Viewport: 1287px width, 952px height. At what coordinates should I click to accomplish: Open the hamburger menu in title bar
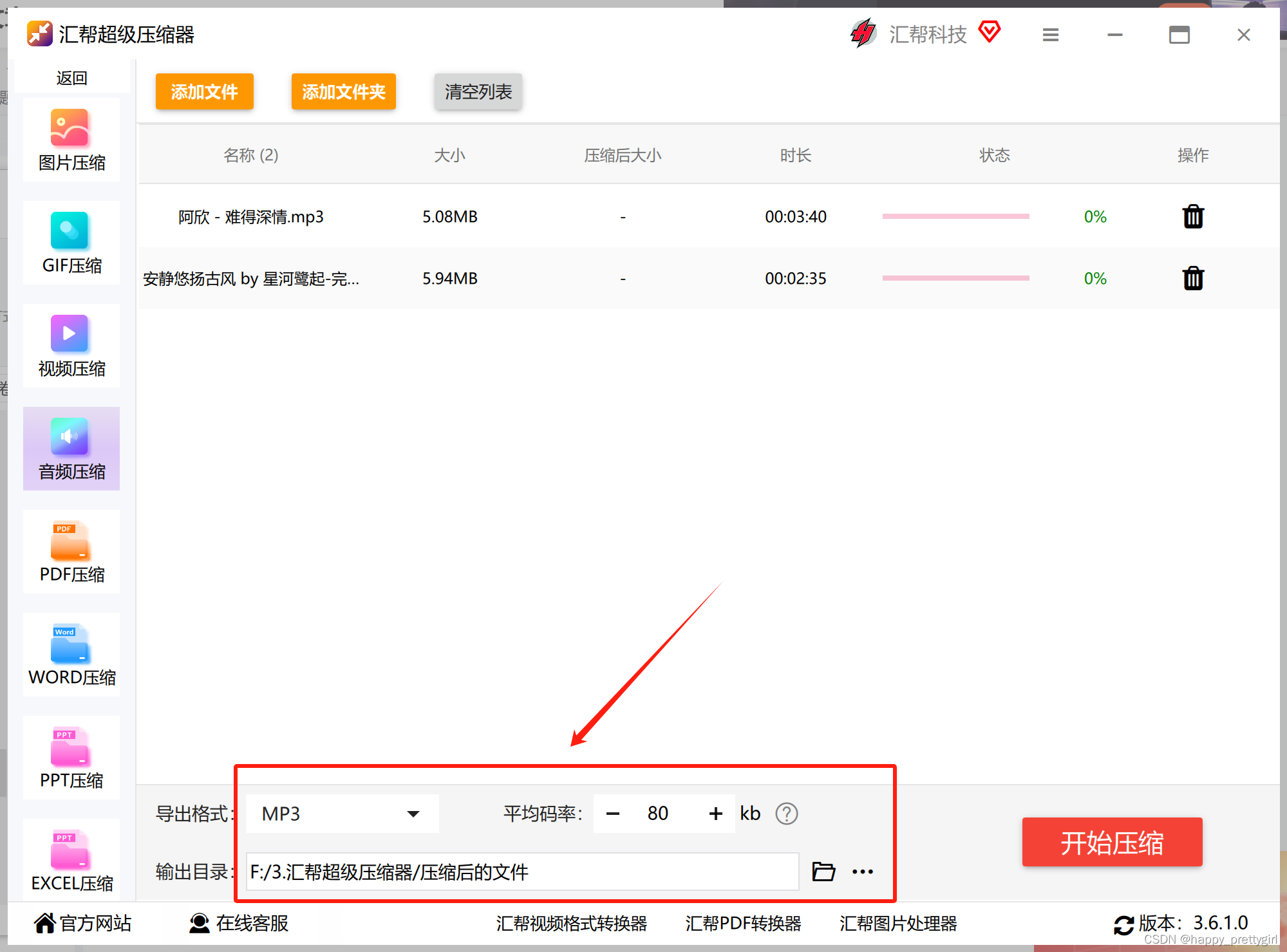1050,35
